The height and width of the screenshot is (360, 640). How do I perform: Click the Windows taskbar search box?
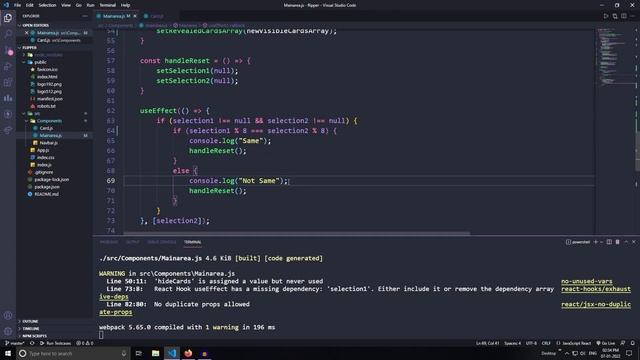(x=73, y=353)
